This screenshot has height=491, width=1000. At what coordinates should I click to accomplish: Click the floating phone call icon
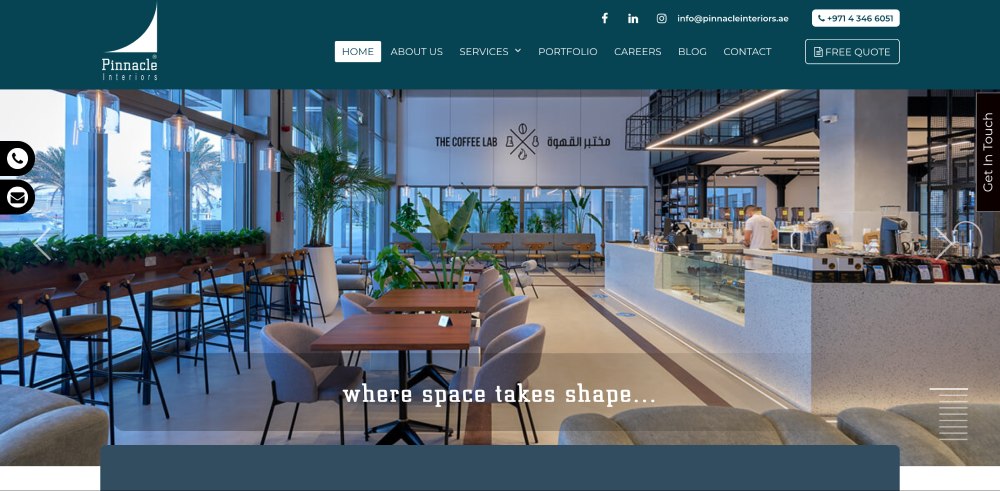17,158
